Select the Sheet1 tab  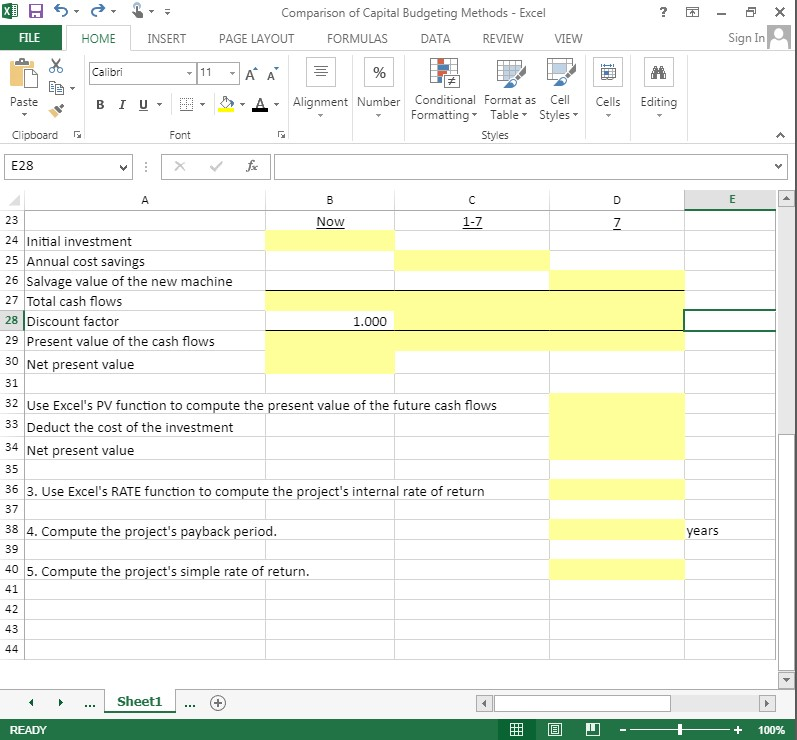click(x=139, y=701)
